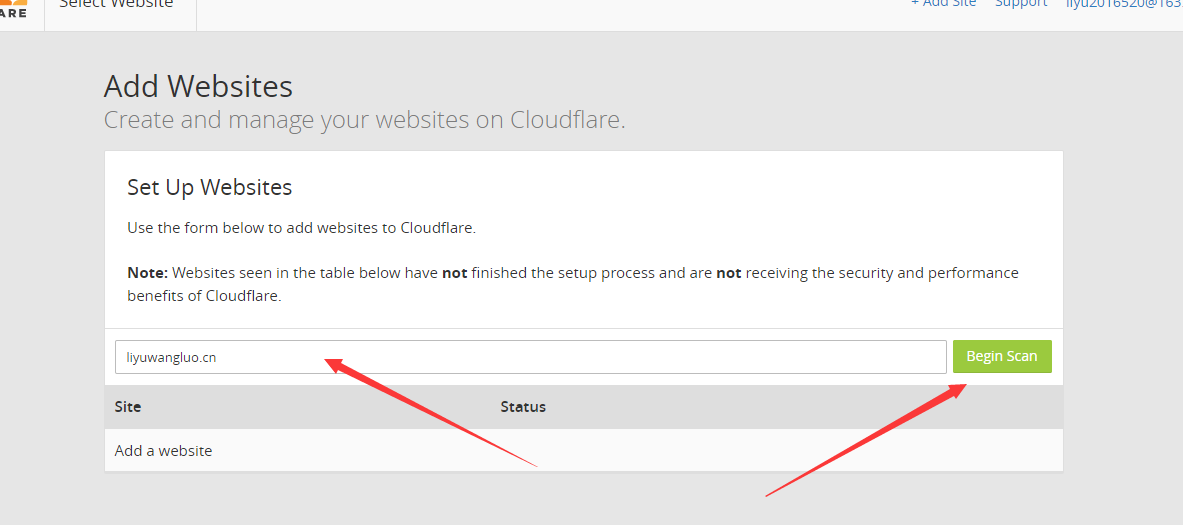
Task: Focus the liyuwangluo.cn domain input field
Action: click(x=530, y=357)
